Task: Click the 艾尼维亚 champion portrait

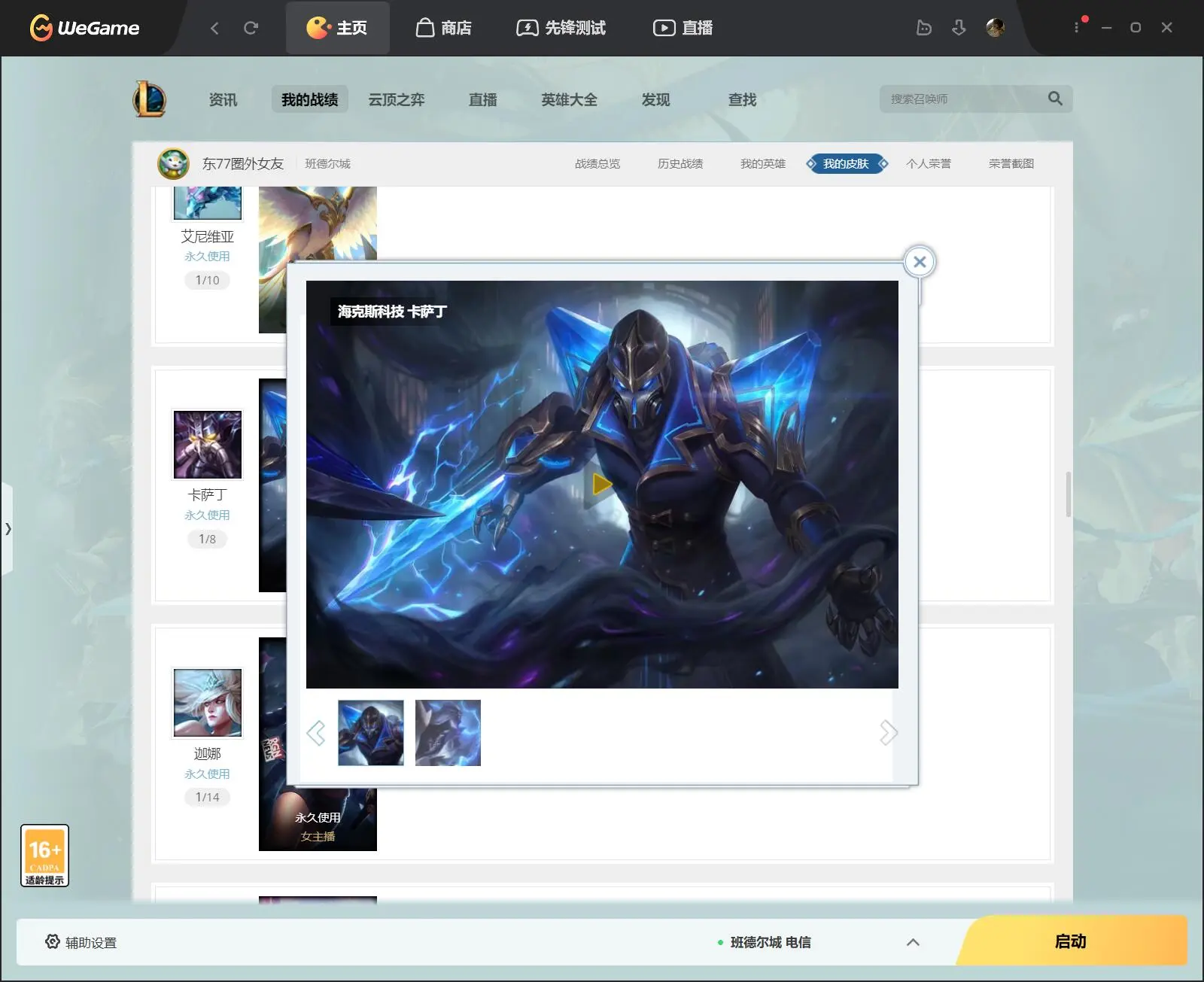Action: [x=208, y=203]
